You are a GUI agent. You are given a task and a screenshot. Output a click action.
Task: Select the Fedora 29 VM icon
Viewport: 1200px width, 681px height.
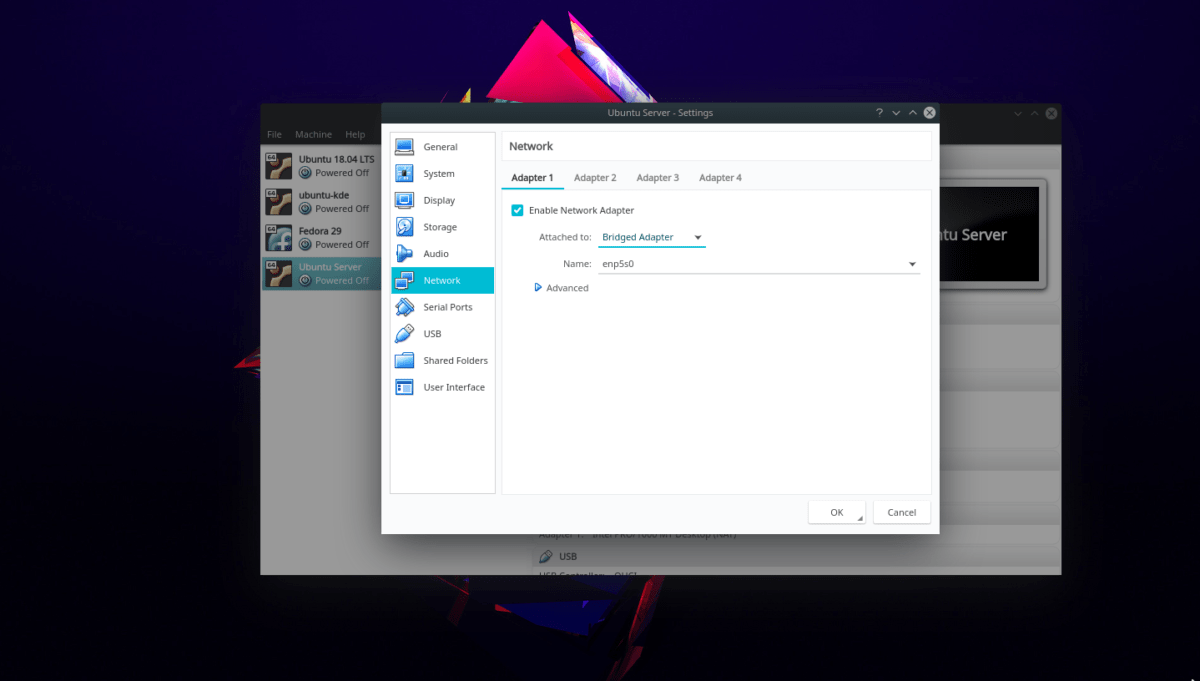pyautogui.click(x=278, y=238)
